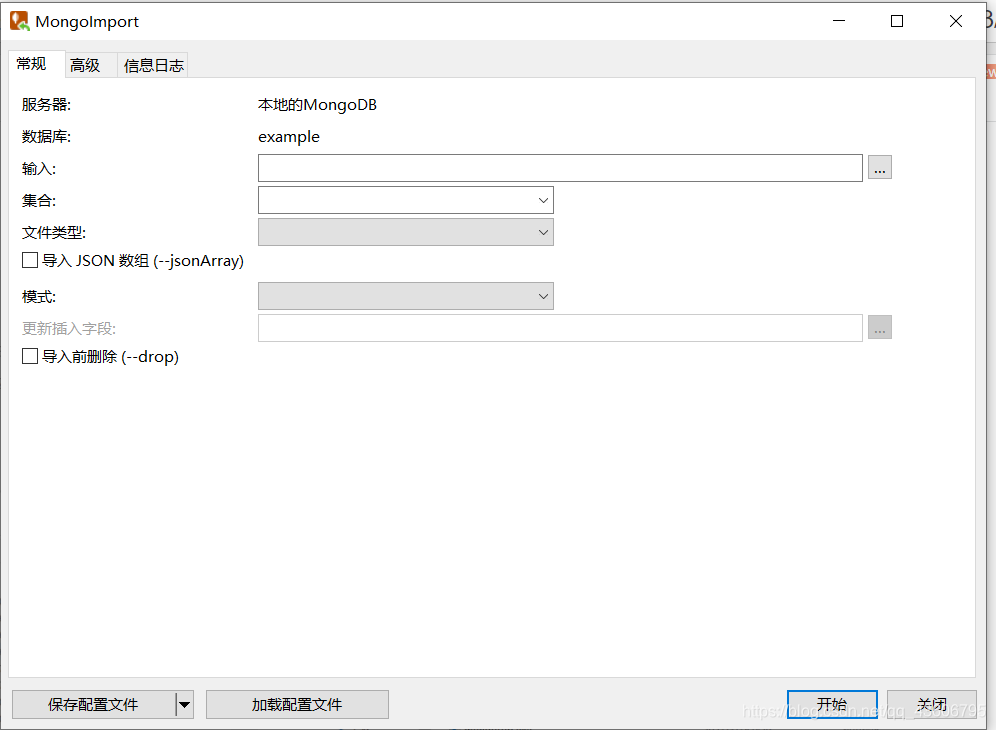Open the 保存配置文件 dropdown arrow
The width and height of the screenshot is (996, 730).
186,704
